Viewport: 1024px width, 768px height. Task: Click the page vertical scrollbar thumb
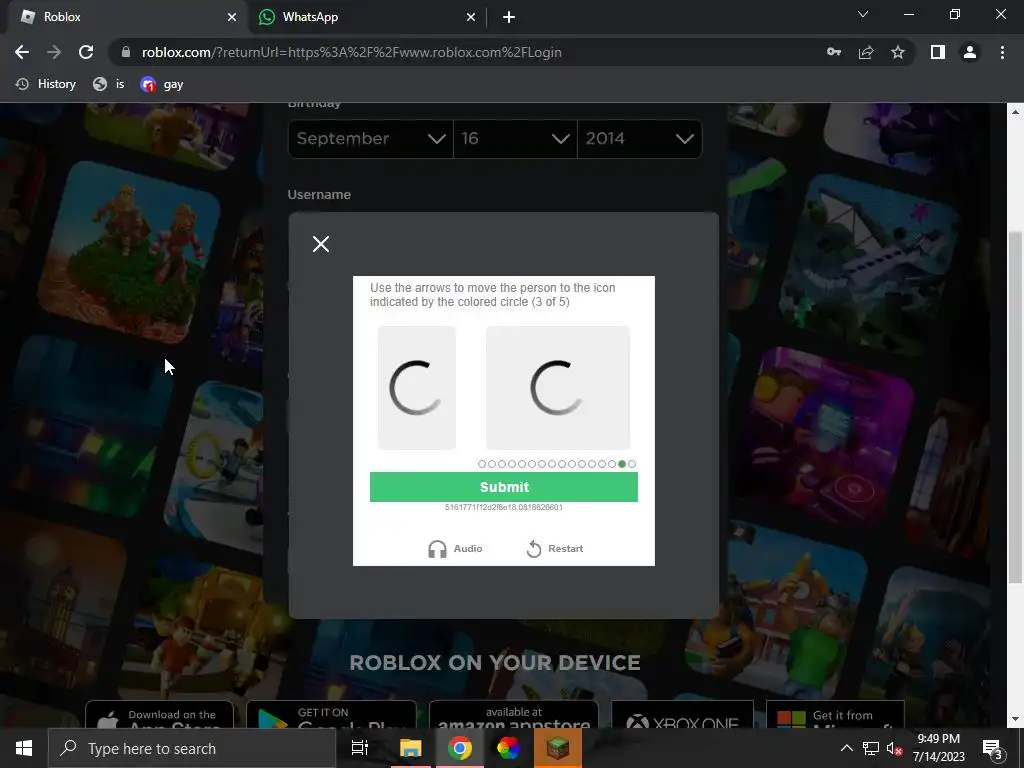click(1015, 408)
